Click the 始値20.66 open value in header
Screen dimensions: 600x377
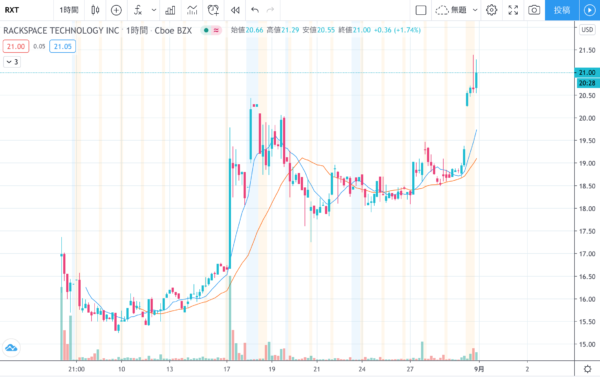click(247, 30)
